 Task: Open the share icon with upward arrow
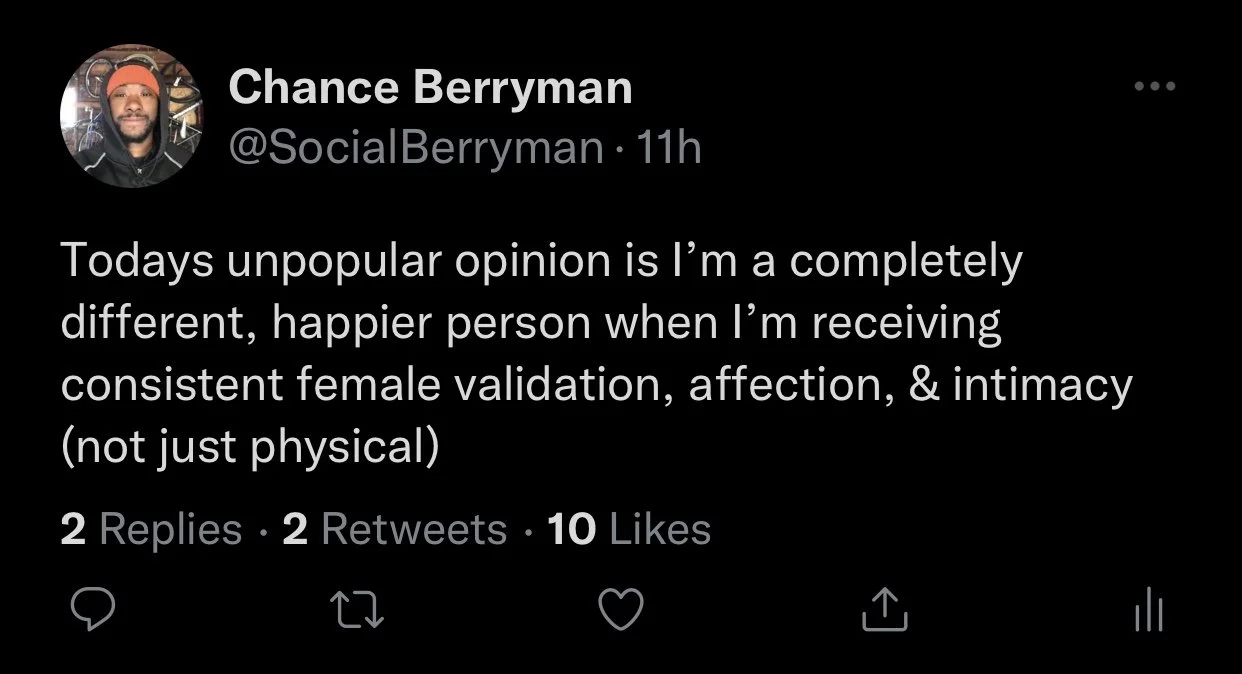[884, 608]
